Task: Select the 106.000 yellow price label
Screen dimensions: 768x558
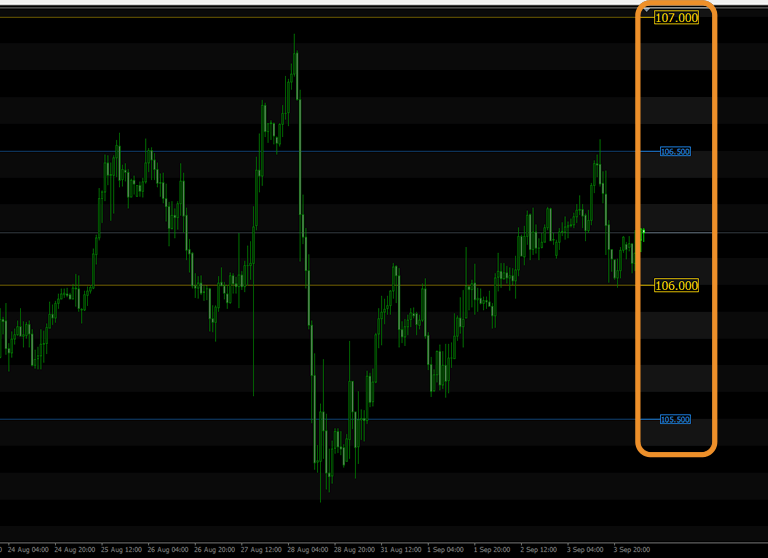Action: click(676, 285)
